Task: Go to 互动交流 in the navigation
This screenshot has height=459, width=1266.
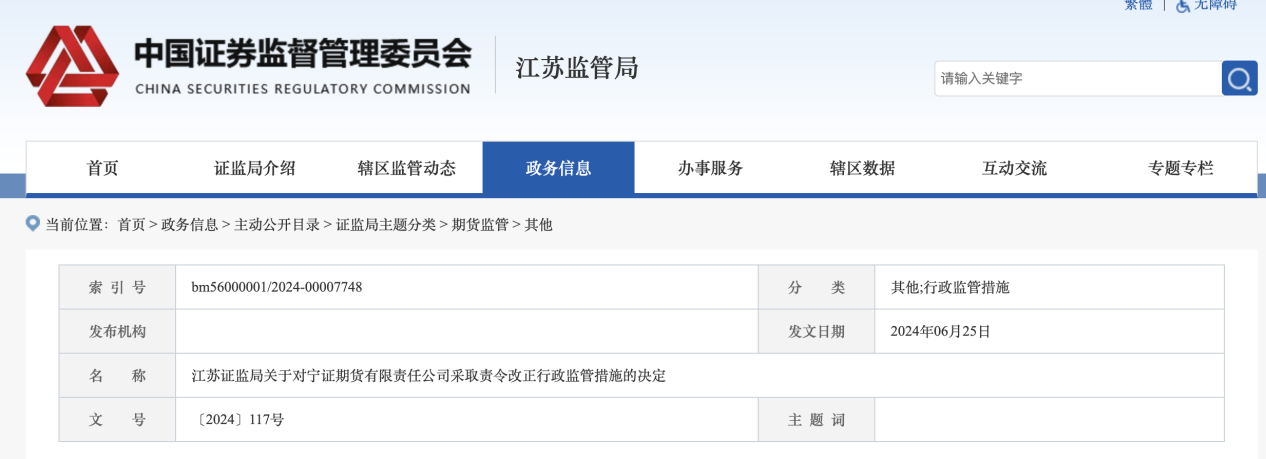Action: [x=1014, y=168]
